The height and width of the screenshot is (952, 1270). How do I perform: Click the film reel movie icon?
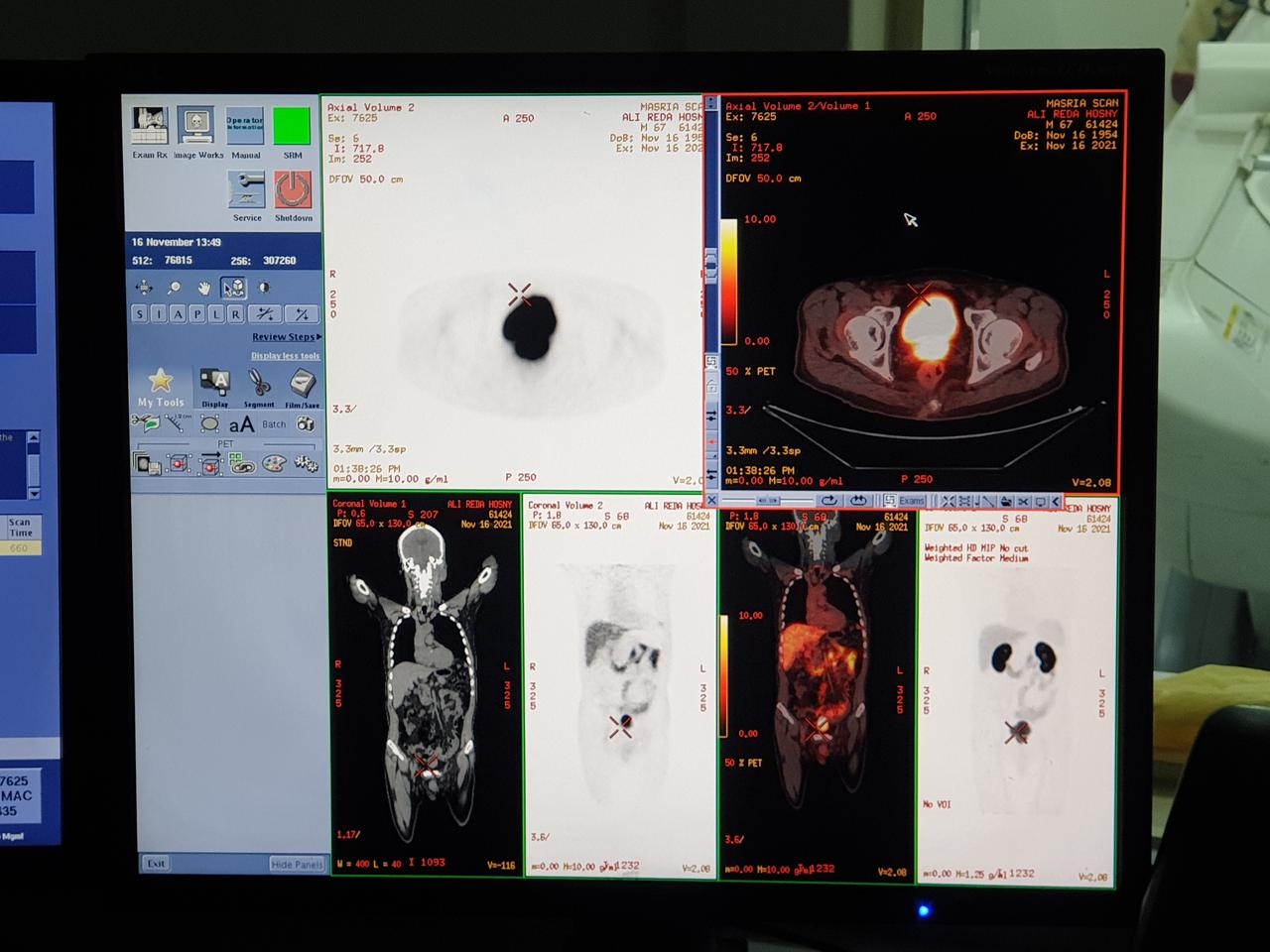(306, 423)
